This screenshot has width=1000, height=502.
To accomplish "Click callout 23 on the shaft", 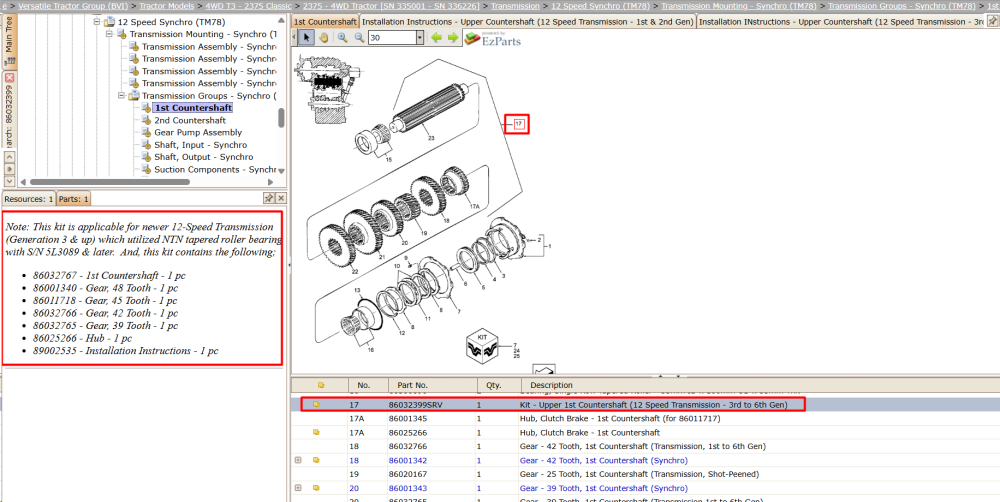I will tap(431, 138).
